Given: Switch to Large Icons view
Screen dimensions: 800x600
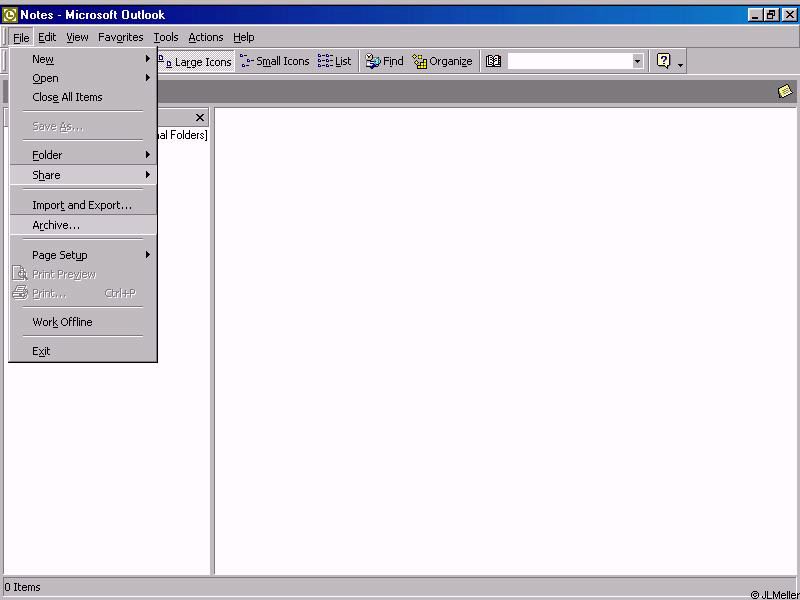Looking at the screenshot, I should click(196, 61).
